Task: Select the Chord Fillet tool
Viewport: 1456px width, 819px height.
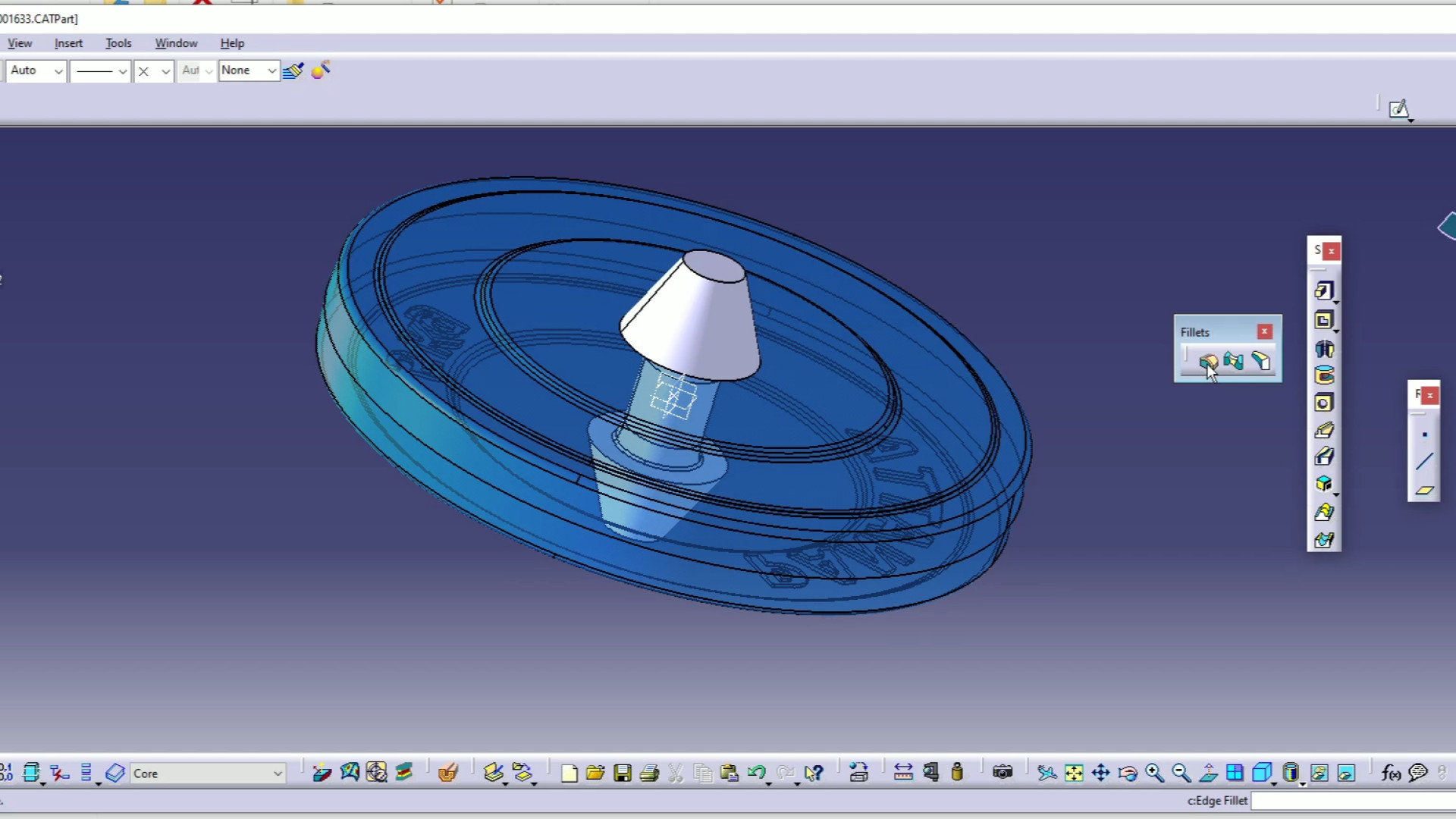Action: coord(1260,362)
